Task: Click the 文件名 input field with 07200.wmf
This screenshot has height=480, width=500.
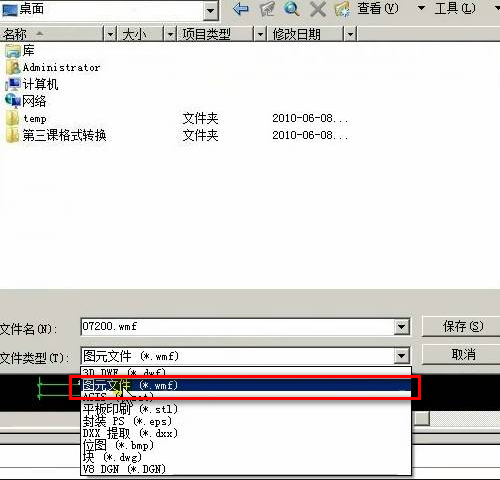Action: click(x=237, y=327)
